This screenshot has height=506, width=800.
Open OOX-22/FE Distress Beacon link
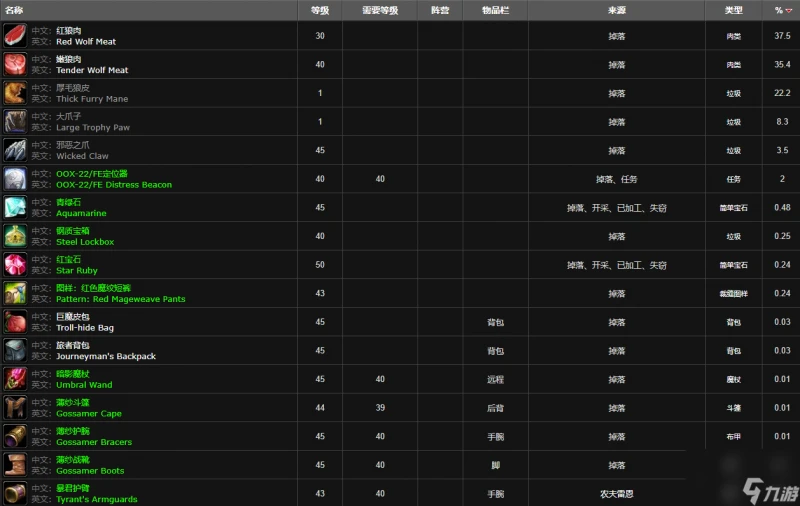[x=114, y=185]
